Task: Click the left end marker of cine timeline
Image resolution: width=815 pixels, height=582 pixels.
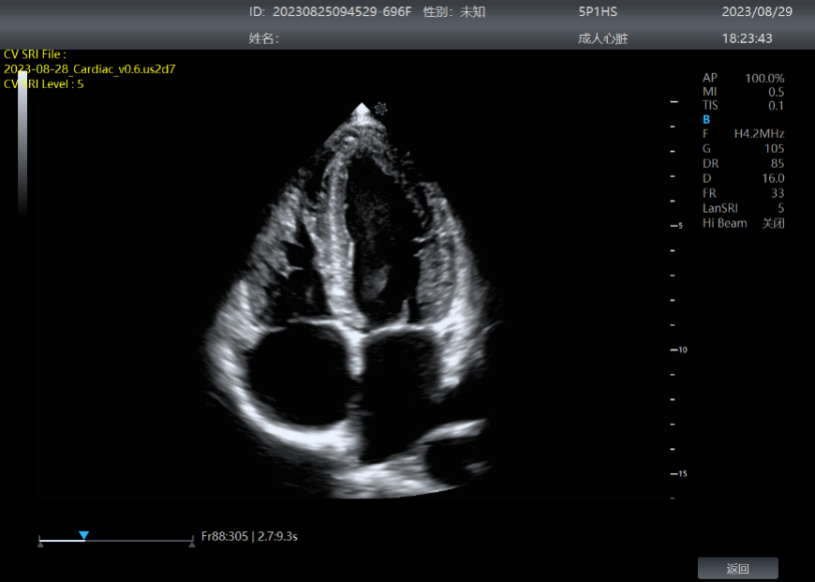Action: tap(41, 544)
